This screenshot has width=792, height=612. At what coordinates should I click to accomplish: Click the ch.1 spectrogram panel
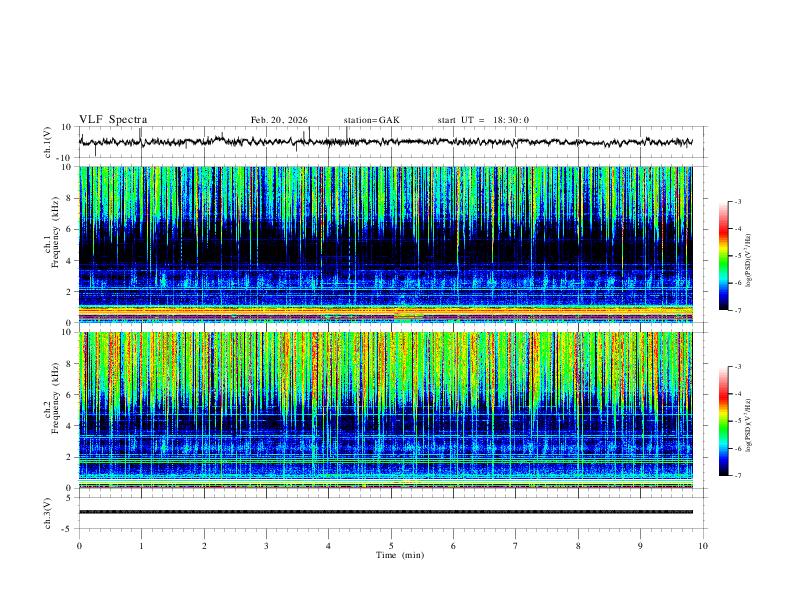coord(386,244)
